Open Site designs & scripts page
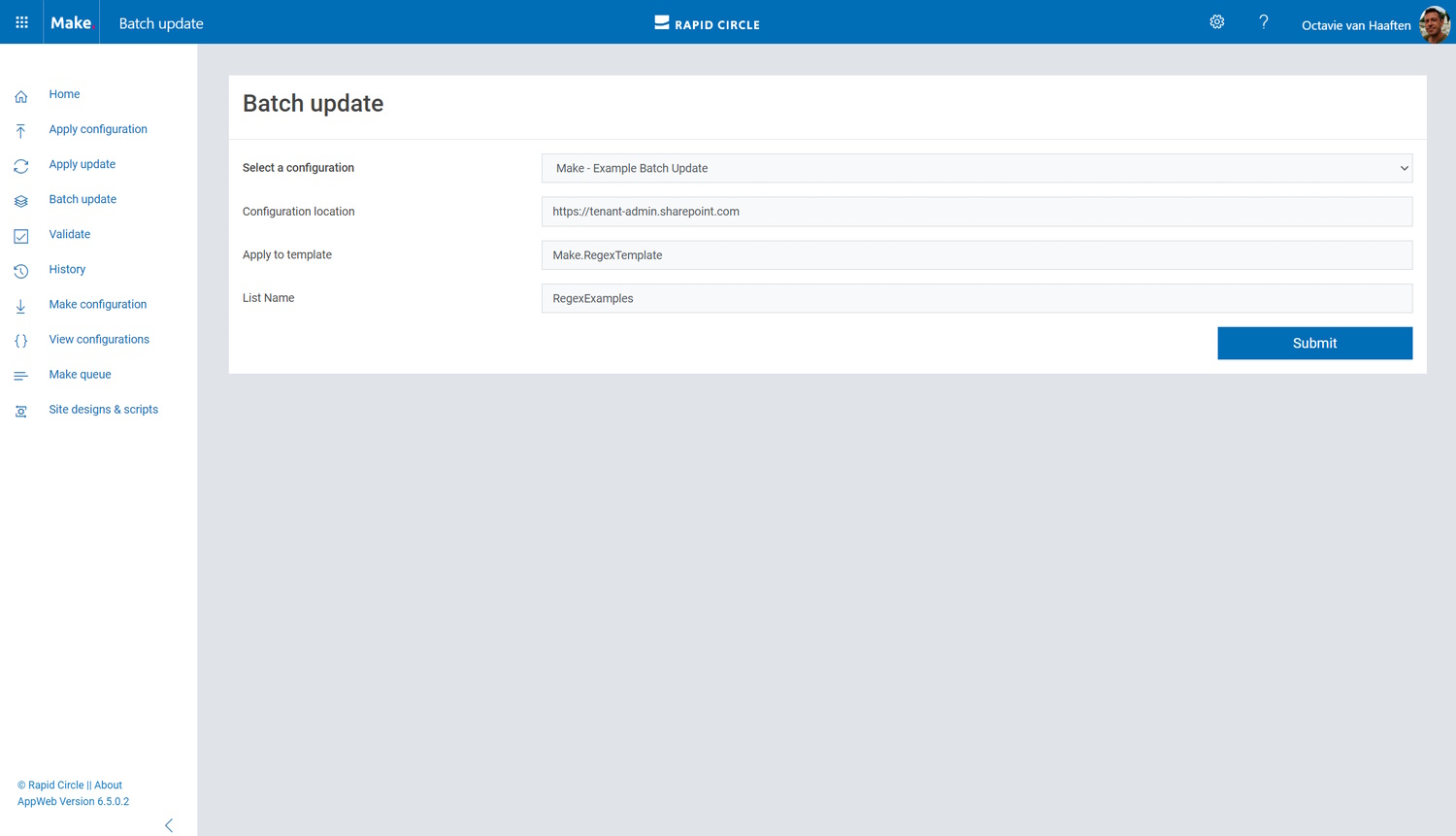The image size is (1456, 836). coord(104,409)
